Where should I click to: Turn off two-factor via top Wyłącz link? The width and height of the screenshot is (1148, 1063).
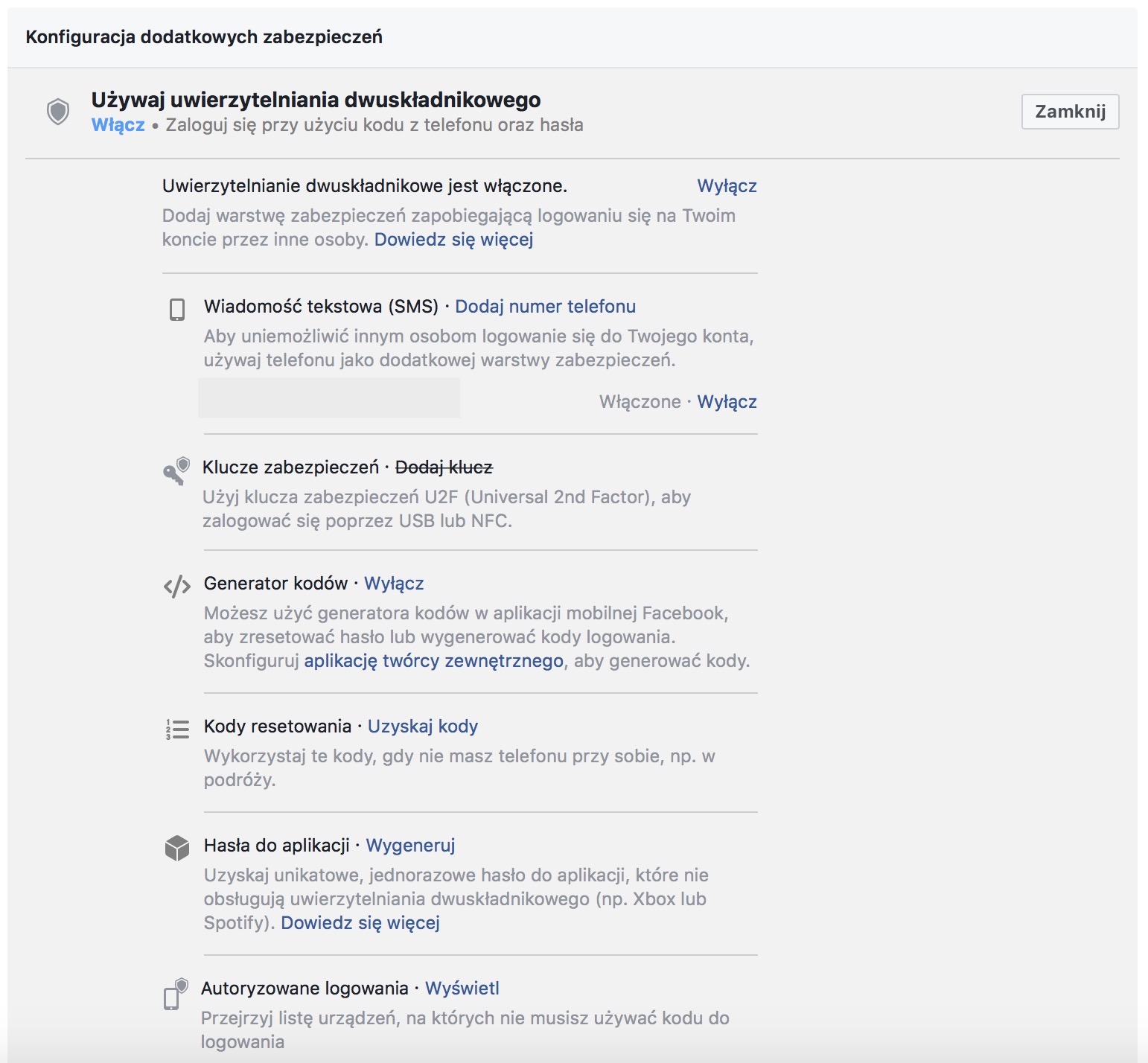pos(727,185)
